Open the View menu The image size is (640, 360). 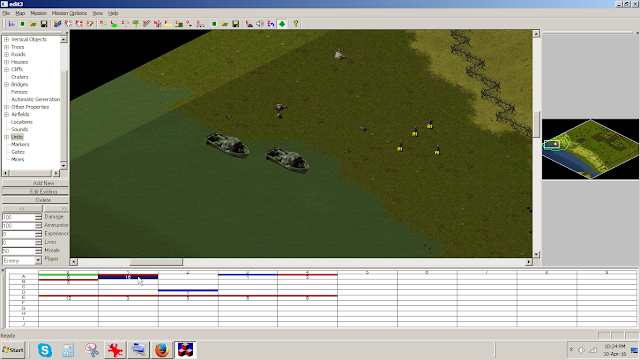(x=98, y=13)
